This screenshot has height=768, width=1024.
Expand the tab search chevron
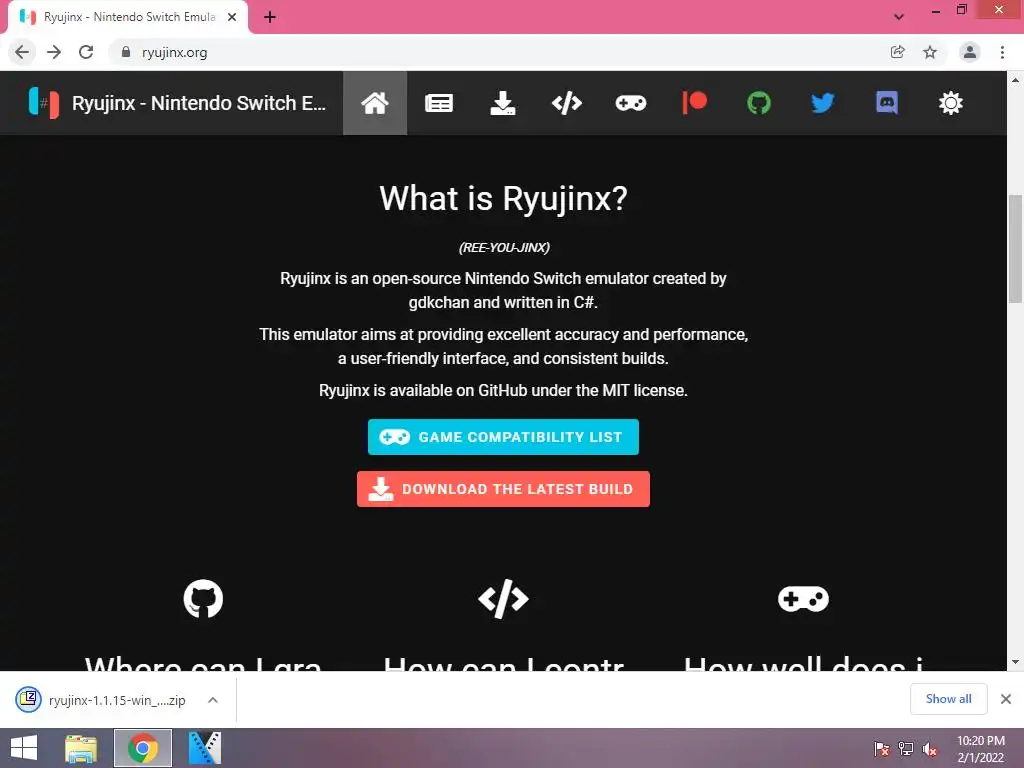(899, 17)
